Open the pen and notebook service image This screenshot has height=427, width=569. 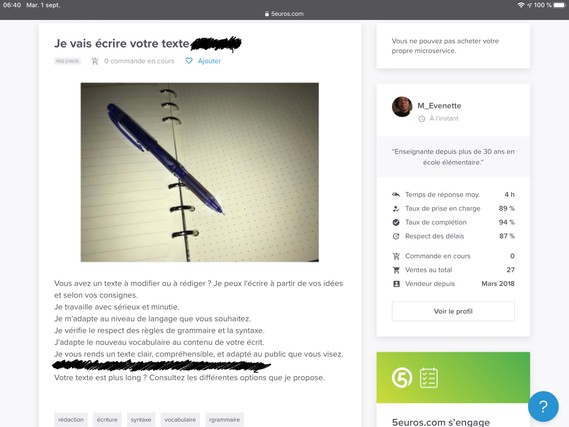[200, 172]
